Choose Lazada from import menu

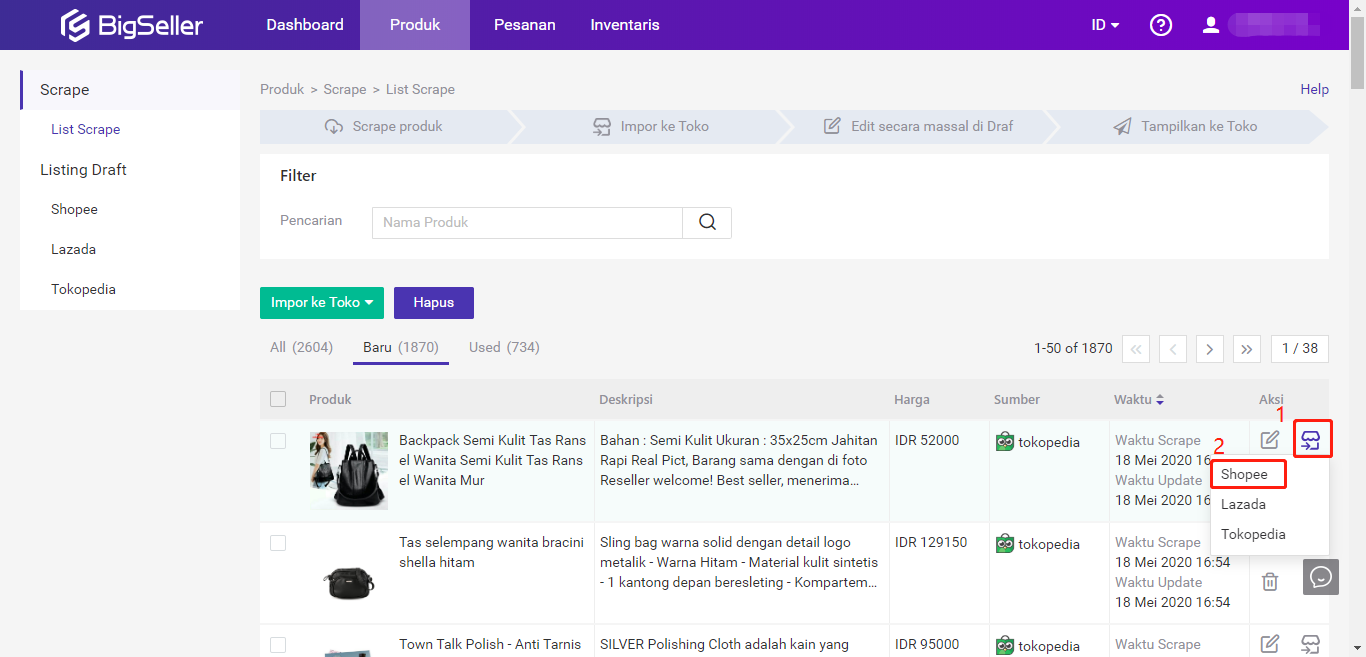(1243, 504)
